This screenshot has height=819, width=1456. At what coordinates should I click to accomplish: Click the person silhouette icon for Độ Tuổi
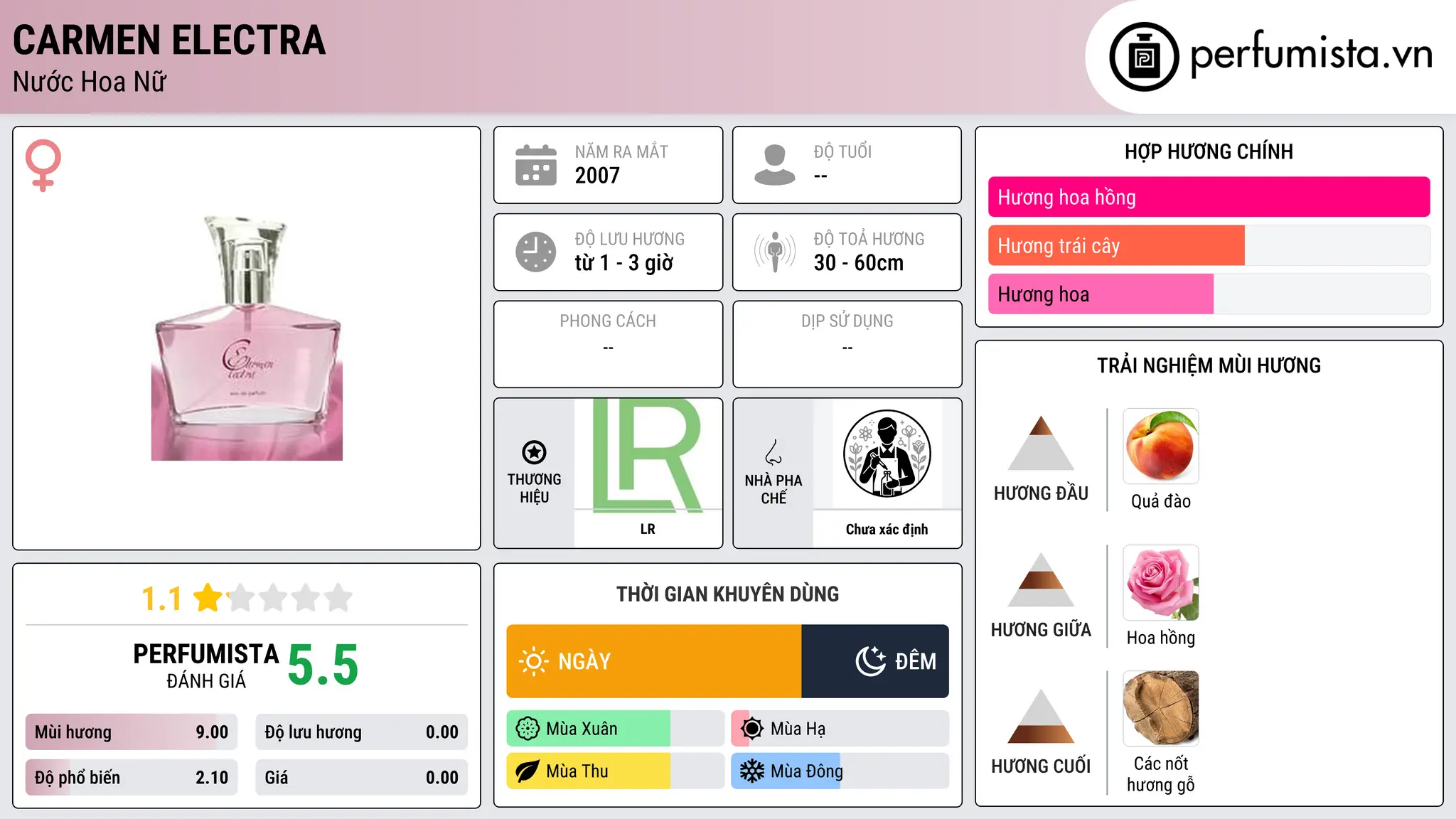click(774, 165)
